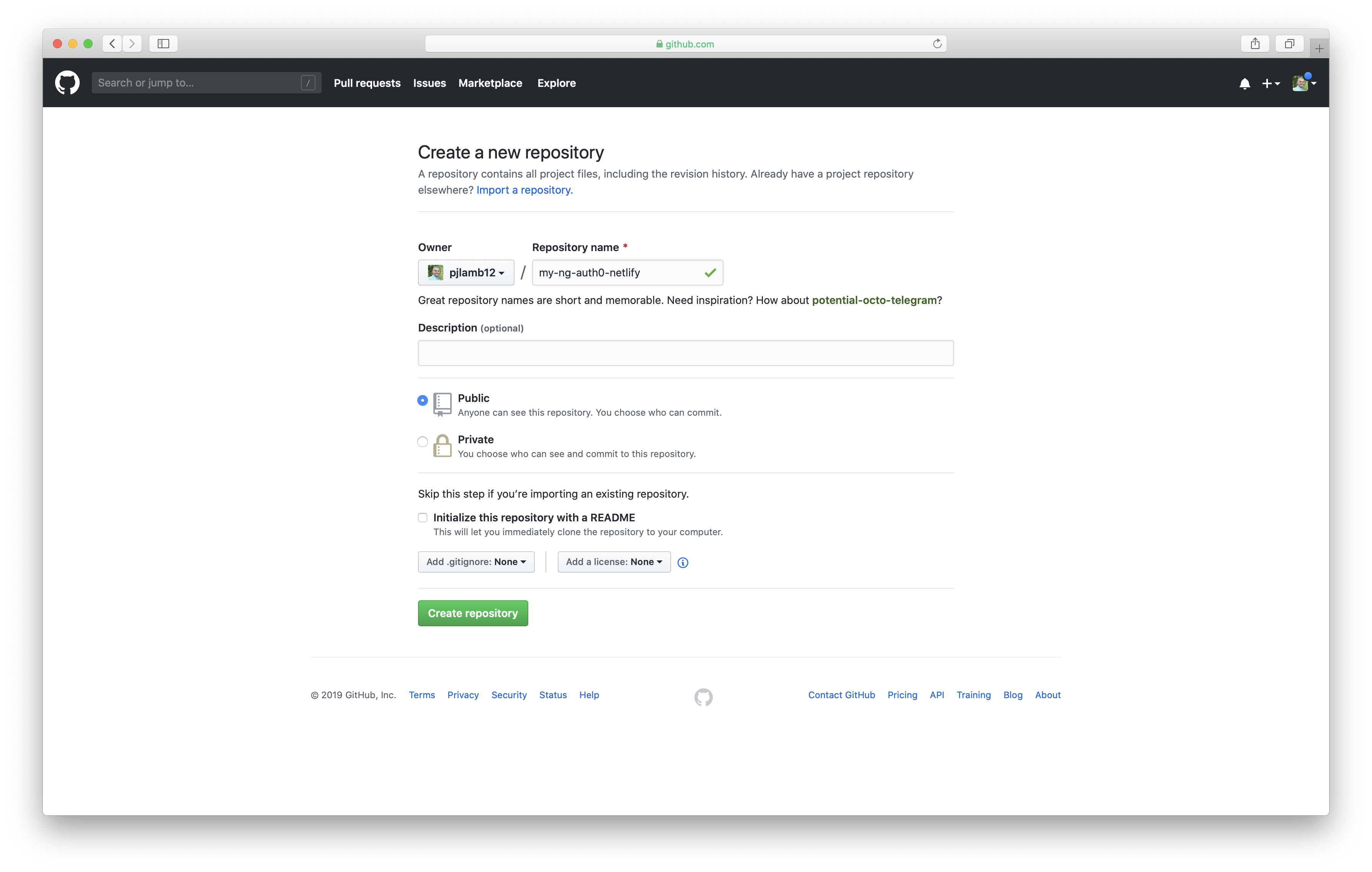Screen dimensions: 1372x872
Task: Click the back navigation arrow icon
Action: click(112, 43)
